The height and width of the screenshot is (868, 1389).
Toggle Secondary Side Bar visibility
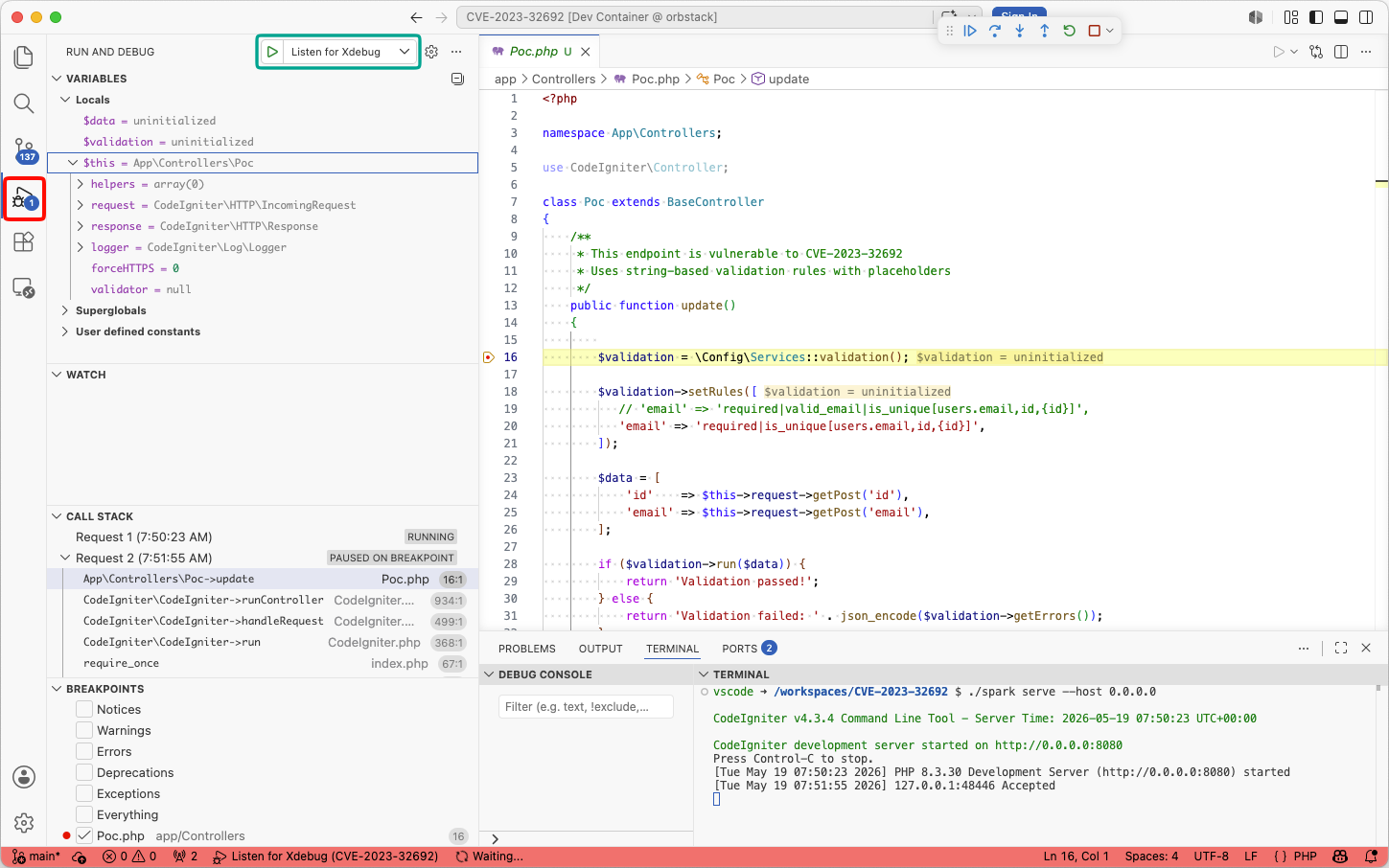tap(1366, 17)
